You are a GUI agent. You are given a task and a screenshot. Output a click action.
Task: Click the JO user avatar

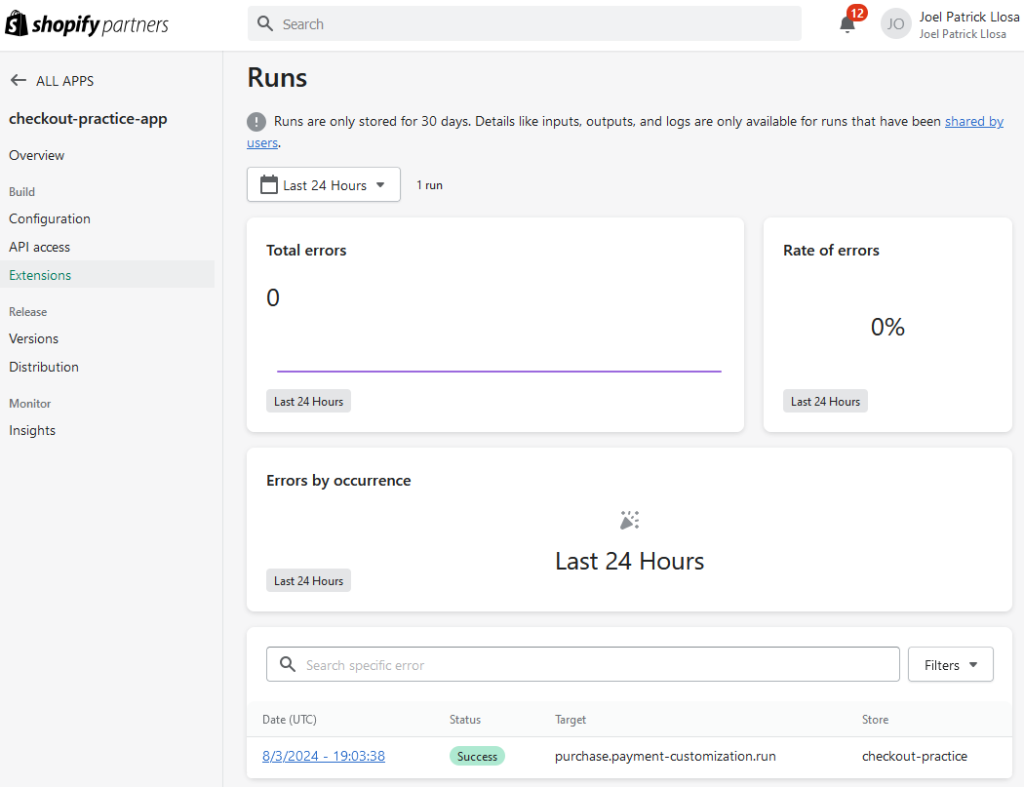pyautogui.click(x=896, y=24)
